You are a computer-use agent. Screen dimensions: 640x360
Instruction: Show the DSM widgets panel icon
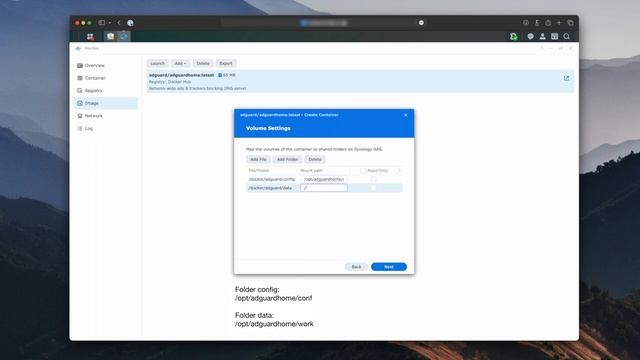coord(554,36)
